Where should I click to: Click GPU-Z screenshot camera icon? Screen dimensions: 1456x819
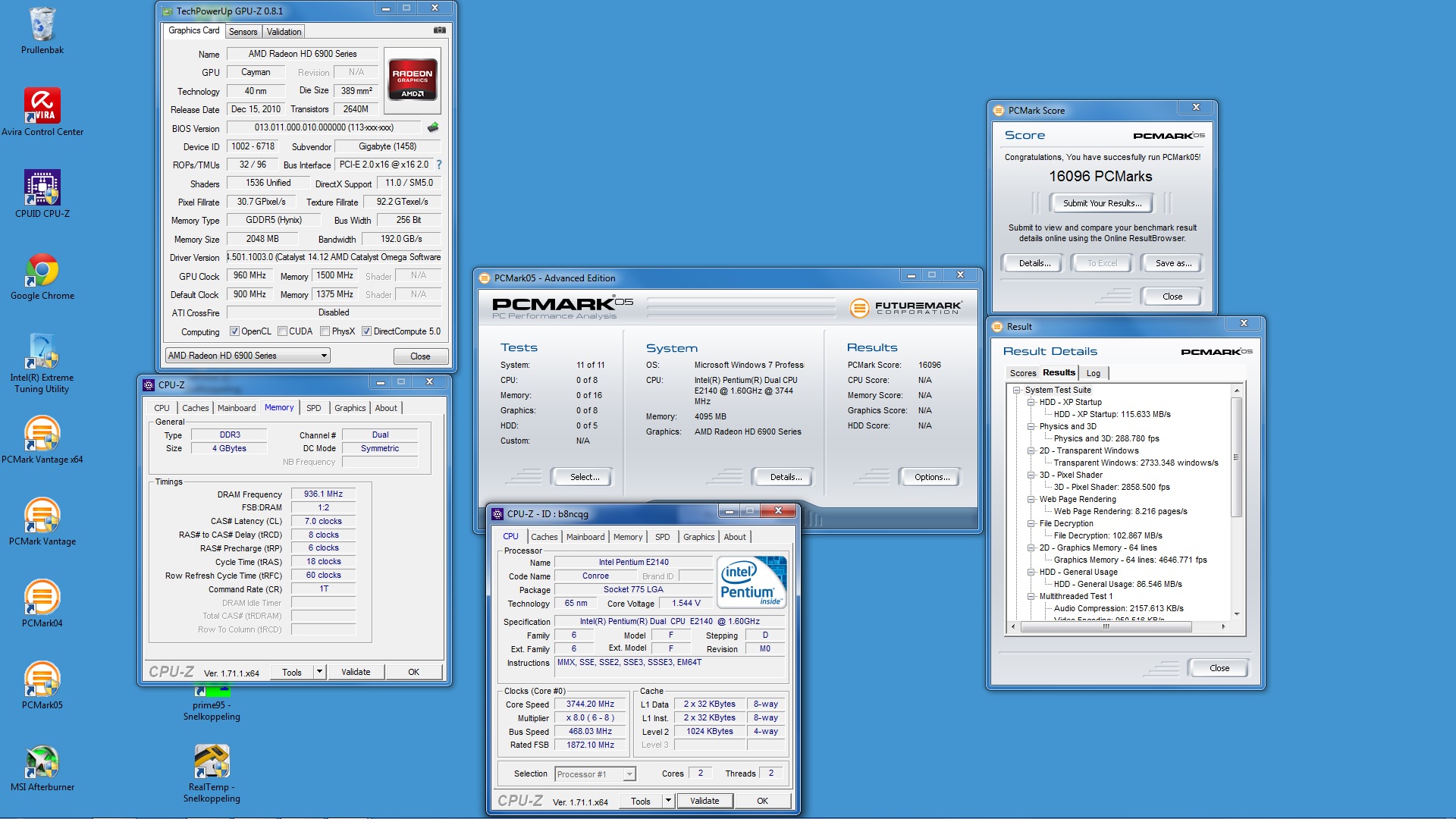point(439,30)
